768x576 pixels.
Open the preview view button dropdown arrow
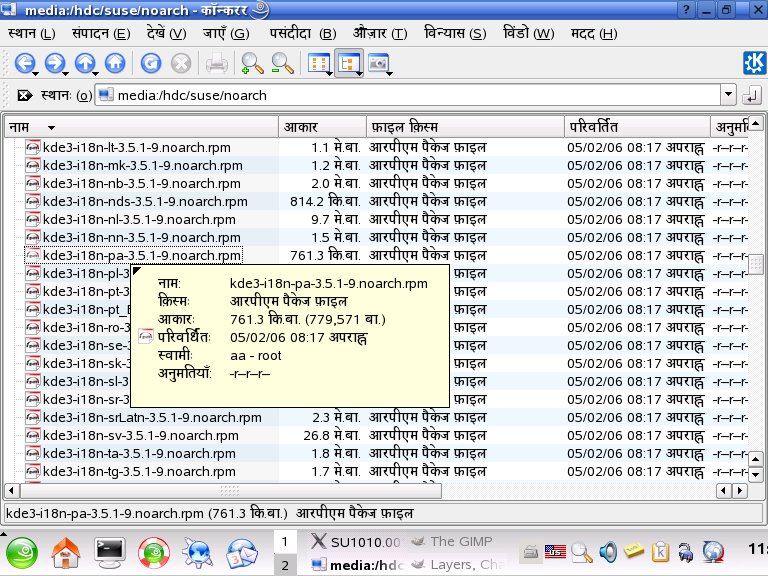click(x=390, y=73)
